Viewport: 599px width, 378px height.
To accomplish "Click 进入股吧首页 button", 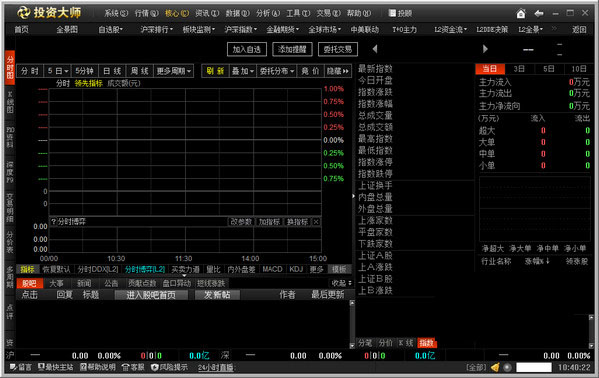I will point(151,295).
